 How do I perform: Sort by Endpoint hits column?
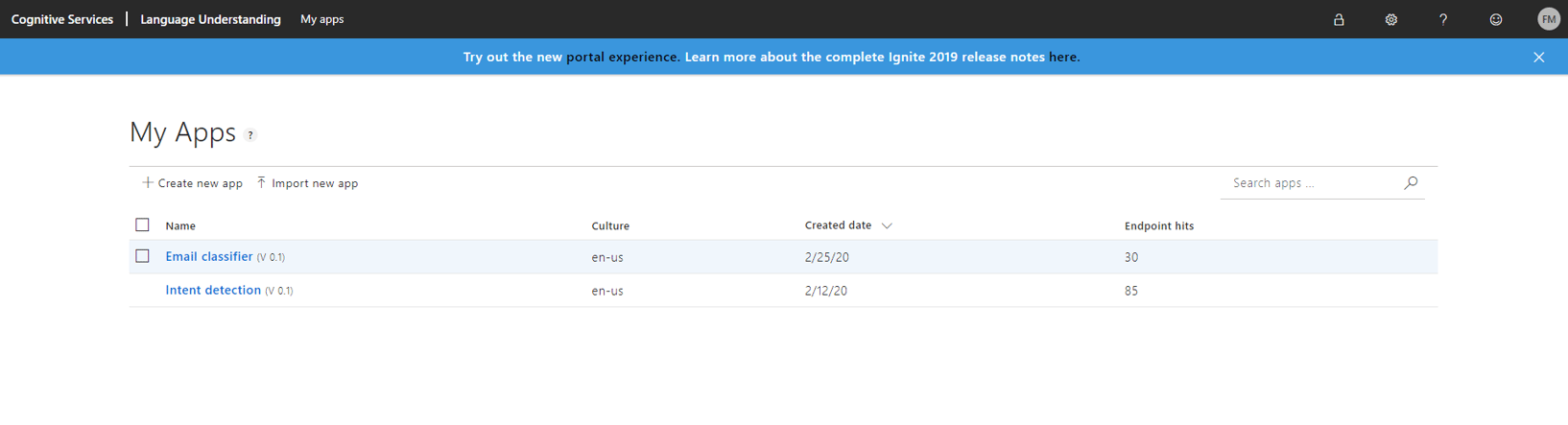pos(1158,225)
